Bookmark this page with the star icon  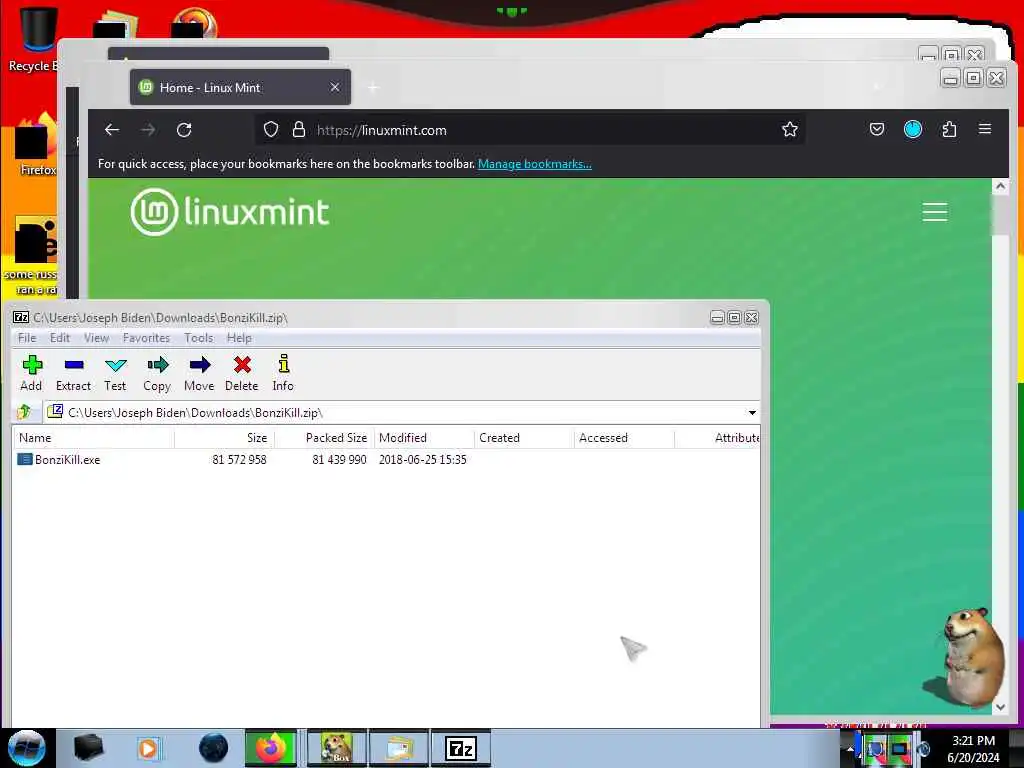tap(790, 130)
